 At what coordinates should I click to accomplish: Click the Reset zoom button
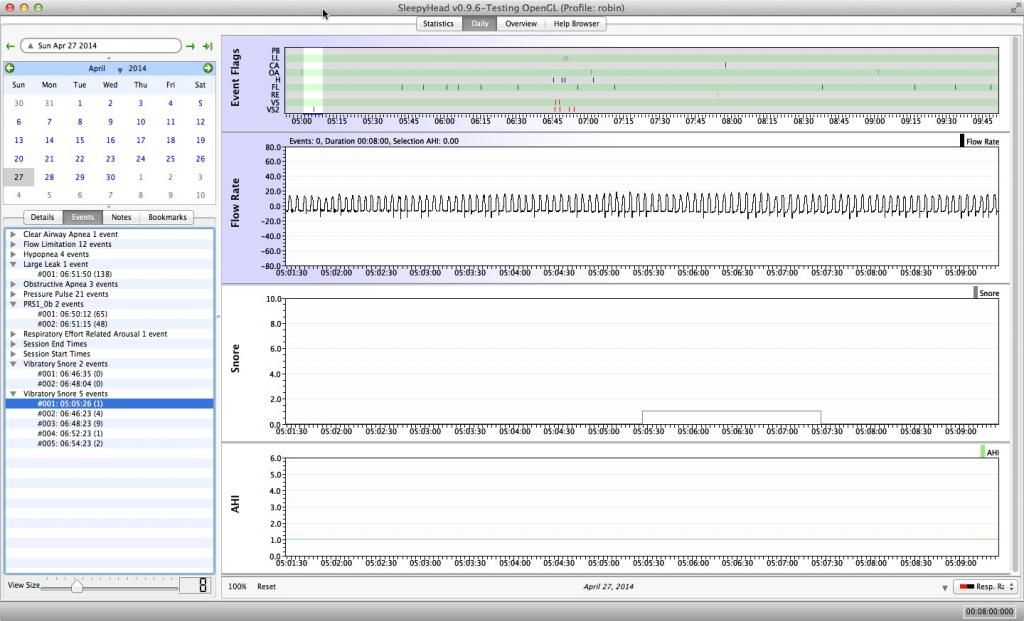pos(266,587)
